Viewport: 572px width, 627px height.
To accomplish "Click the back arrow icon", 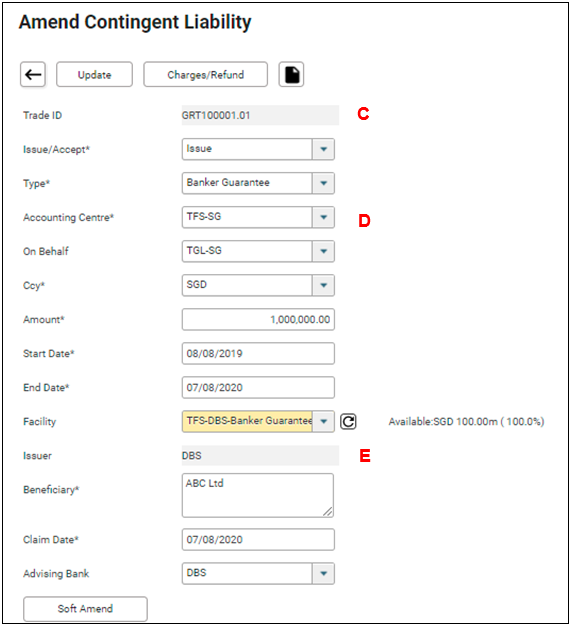I will click(33, 74).
